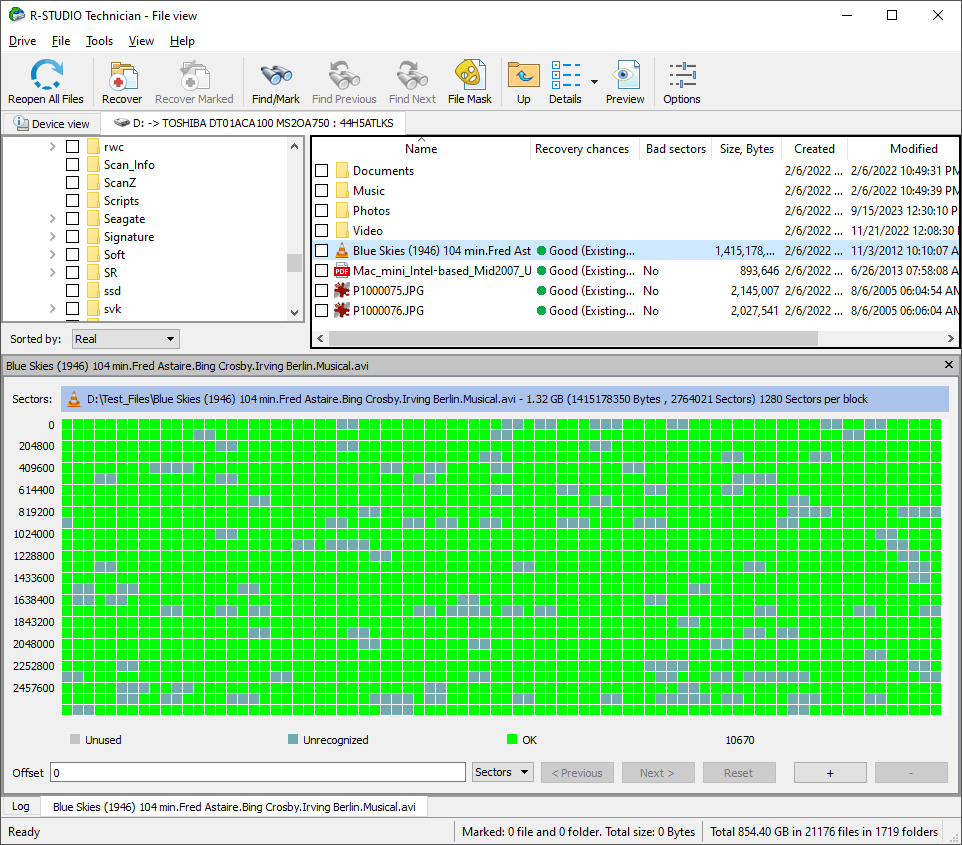Switch to the Log tab
This screenshot has height=845, width=962.
click(21, 806)
